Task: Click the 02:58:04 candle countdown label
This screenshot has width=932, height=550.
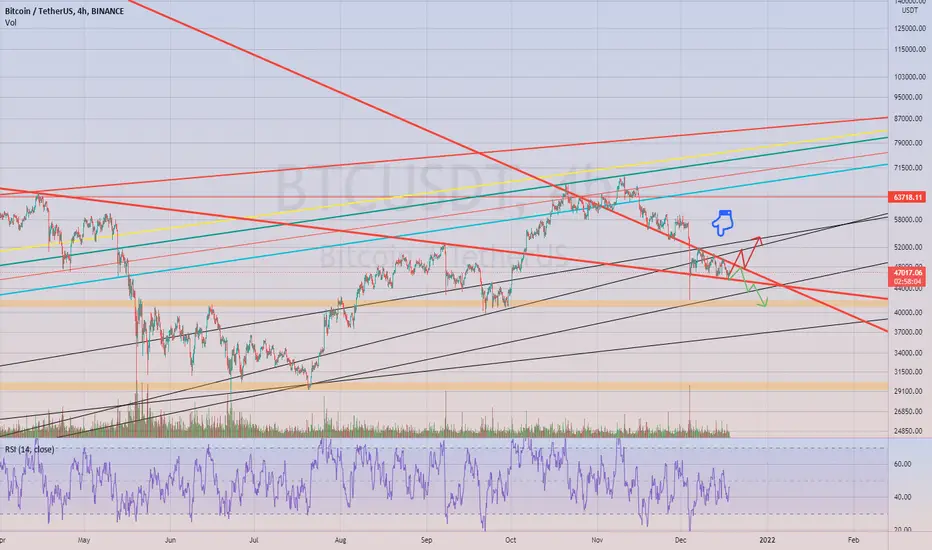Action: coord(909,281)
